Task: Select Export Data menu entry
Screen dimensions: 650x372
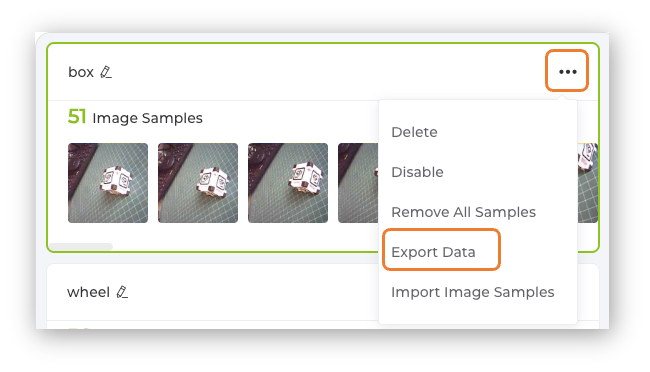Action: [433, 252]
